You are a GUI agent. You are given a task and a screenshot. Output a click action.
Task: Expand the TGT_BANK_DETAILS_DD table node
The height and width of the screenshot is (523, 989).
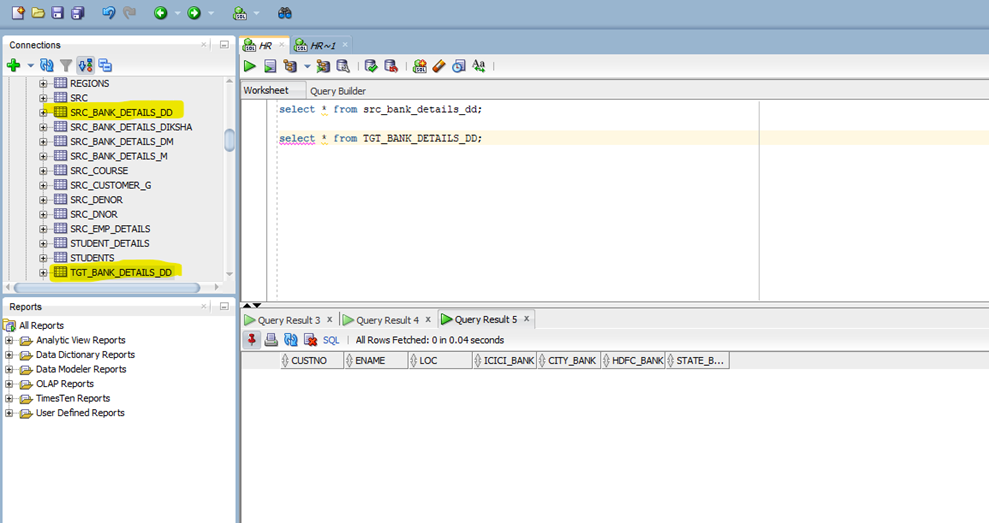(43, 273)
